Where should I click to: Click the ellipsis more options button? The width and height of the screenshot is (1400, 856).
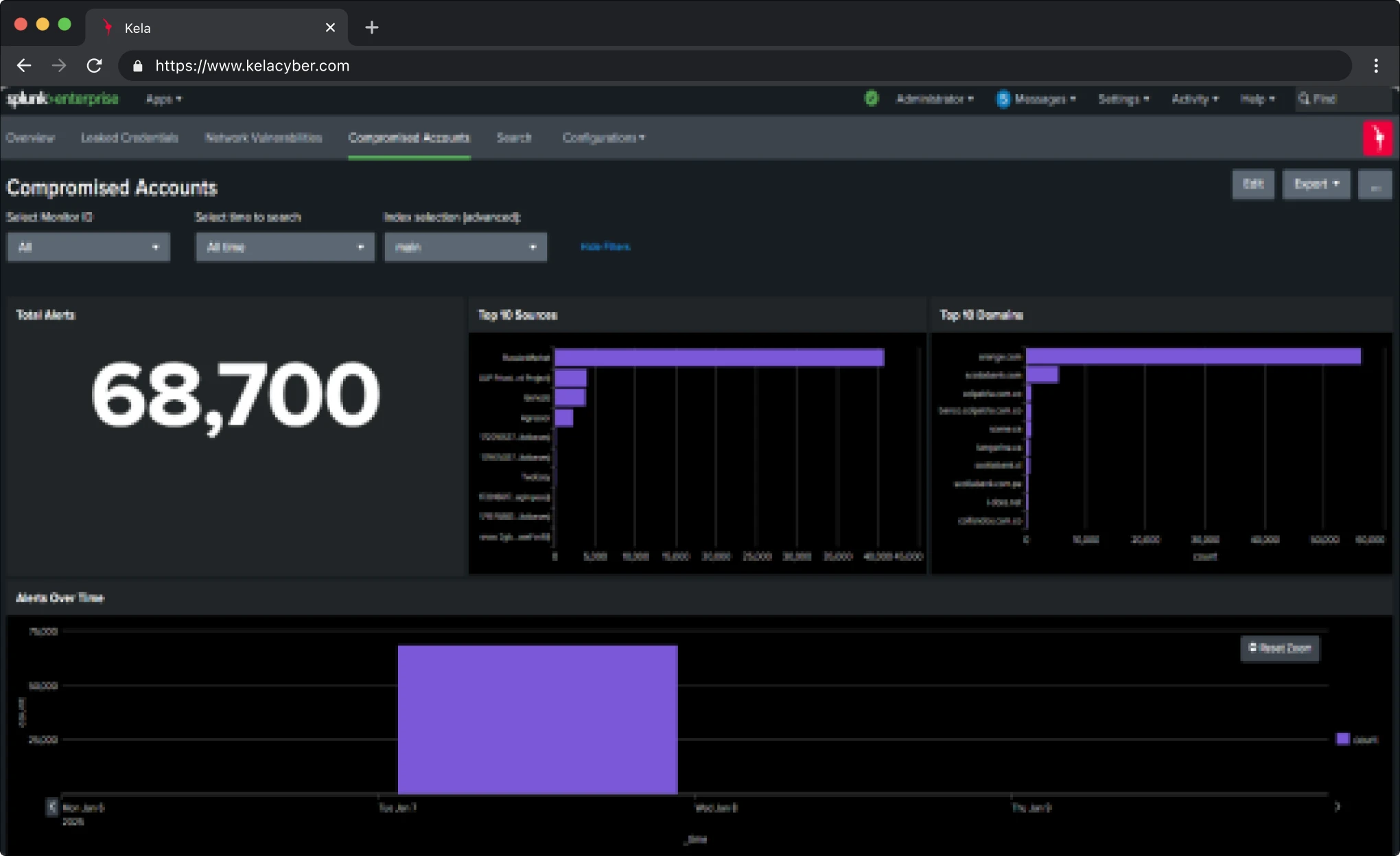pos(1375,185)
